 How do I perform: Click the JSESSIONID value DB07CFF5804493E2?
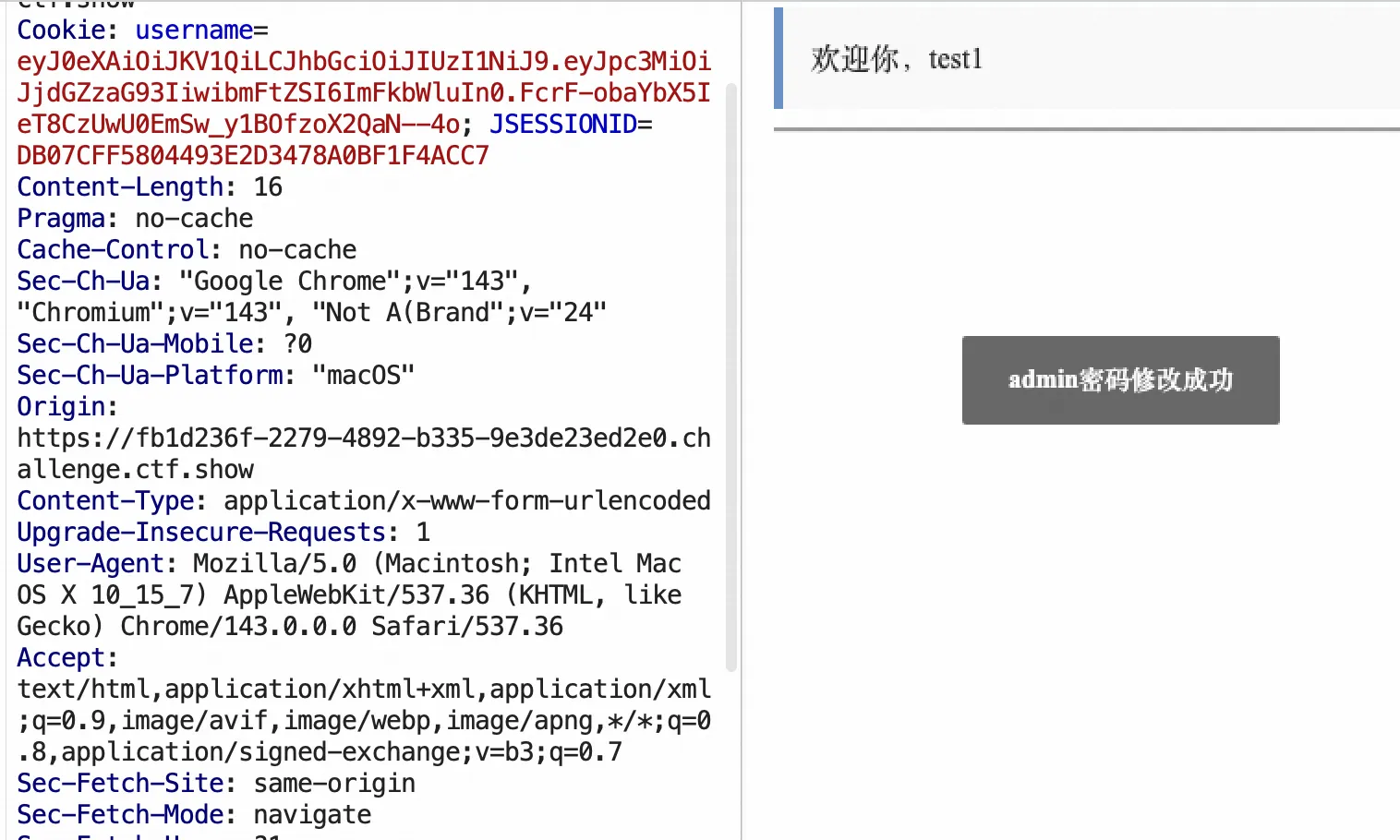tap(253, 156)
